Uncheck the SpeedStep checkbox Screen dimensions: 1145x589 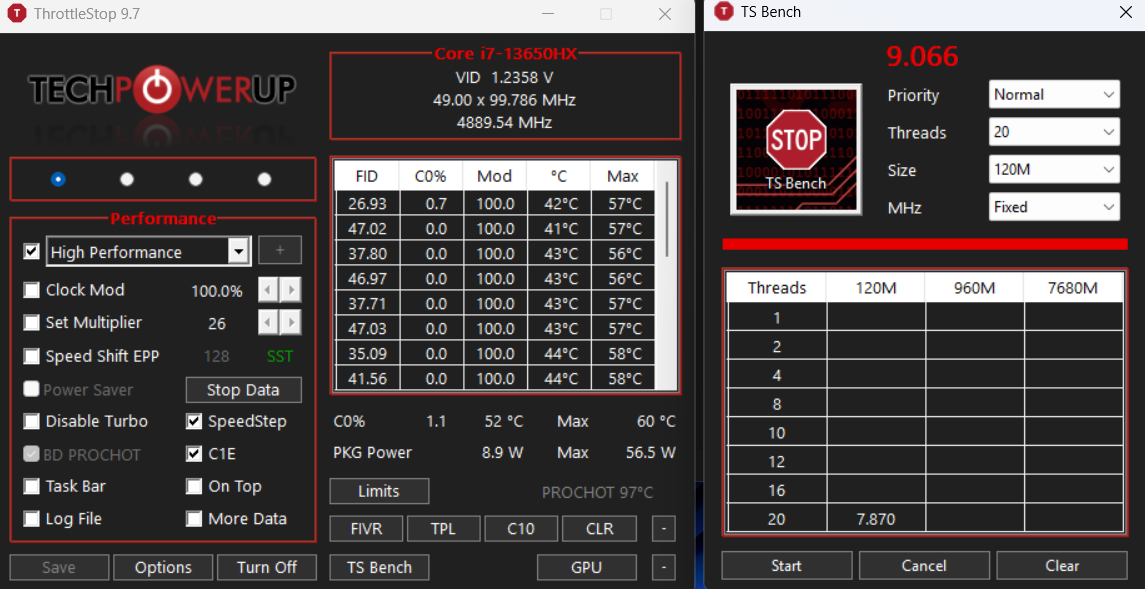[x=194, y=421]
